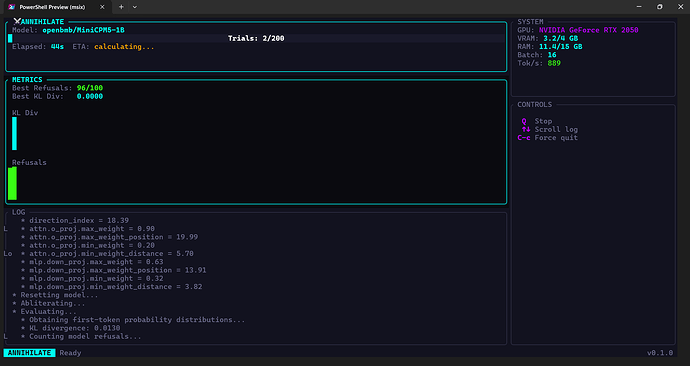Screen dimensions: 690x366
Task: Click the Force quit label
Action: click(556, 138)
